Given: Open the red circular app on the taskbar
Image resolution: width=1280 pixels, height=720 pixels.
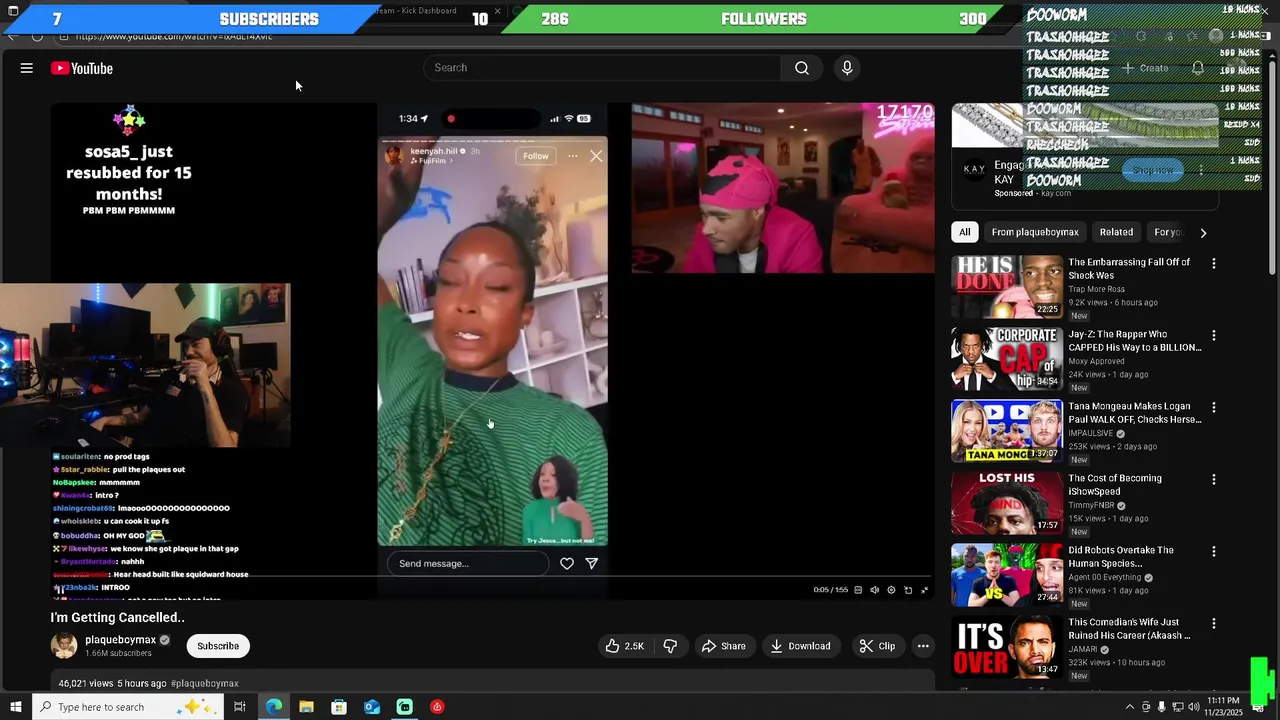Looking at the screenshot, I should [x=437, y=707].
